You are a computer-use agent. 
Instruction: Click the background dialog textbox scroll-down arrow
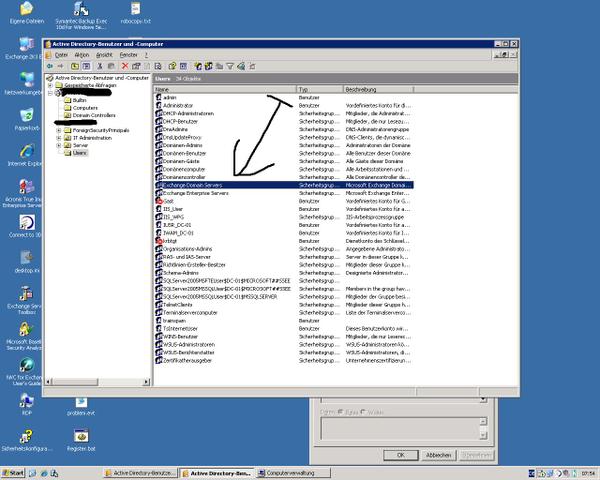tap(483, 435)
